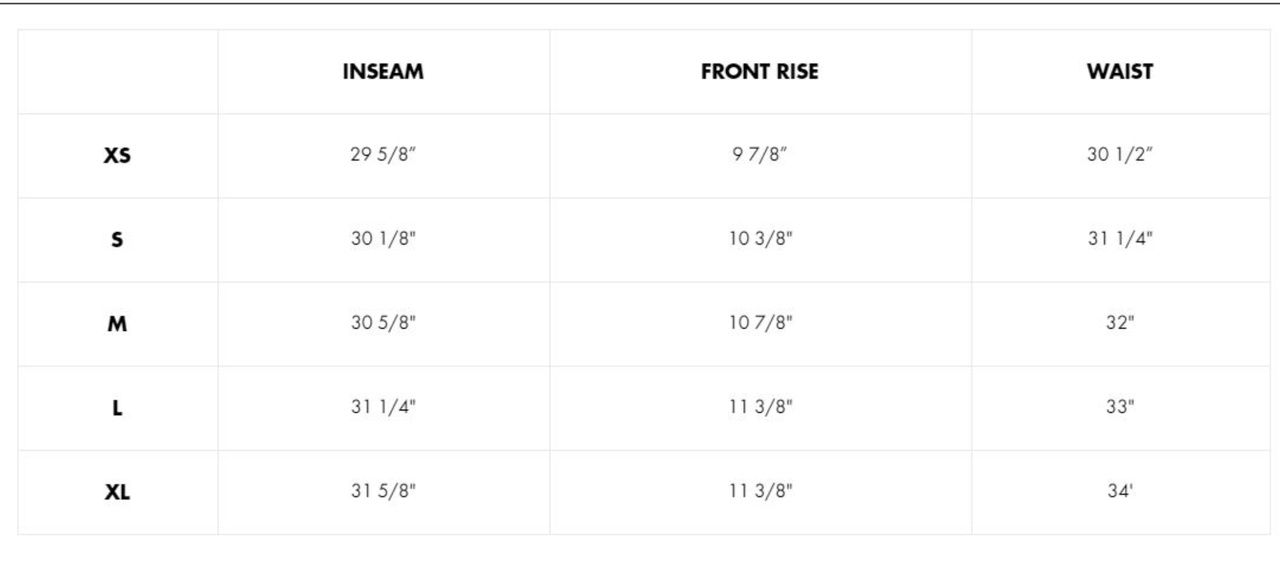Click the S front rise value 10 3/8"

pos(760,240)
